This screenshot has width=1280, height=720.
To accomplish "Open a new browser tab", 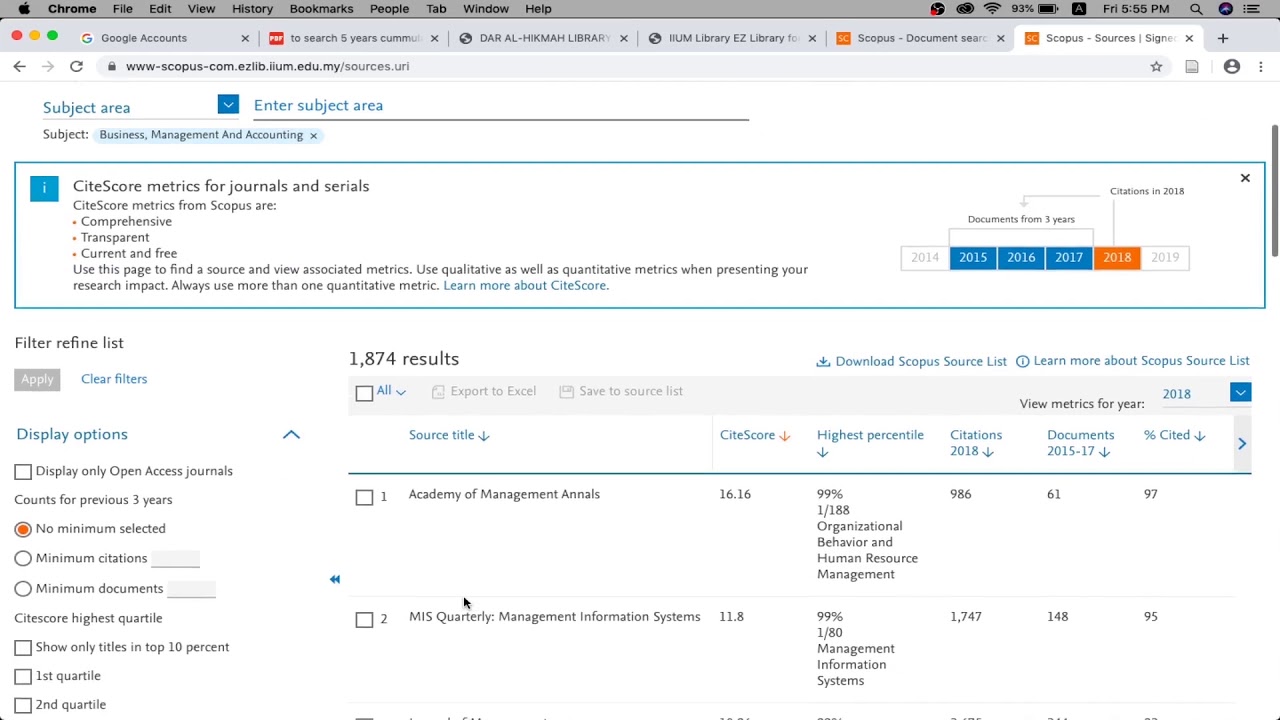I will point(1222,38).
